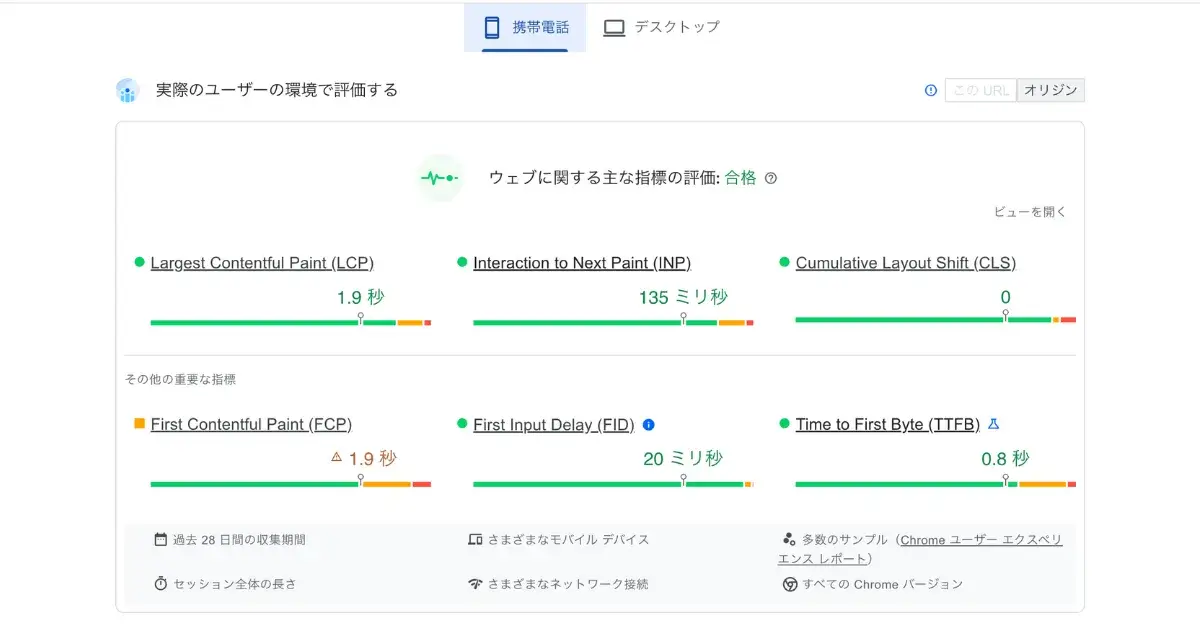Click the experimental flask icon next to TTFB
This screenshot has width=1200, height=630.
(x=993, y=424)
